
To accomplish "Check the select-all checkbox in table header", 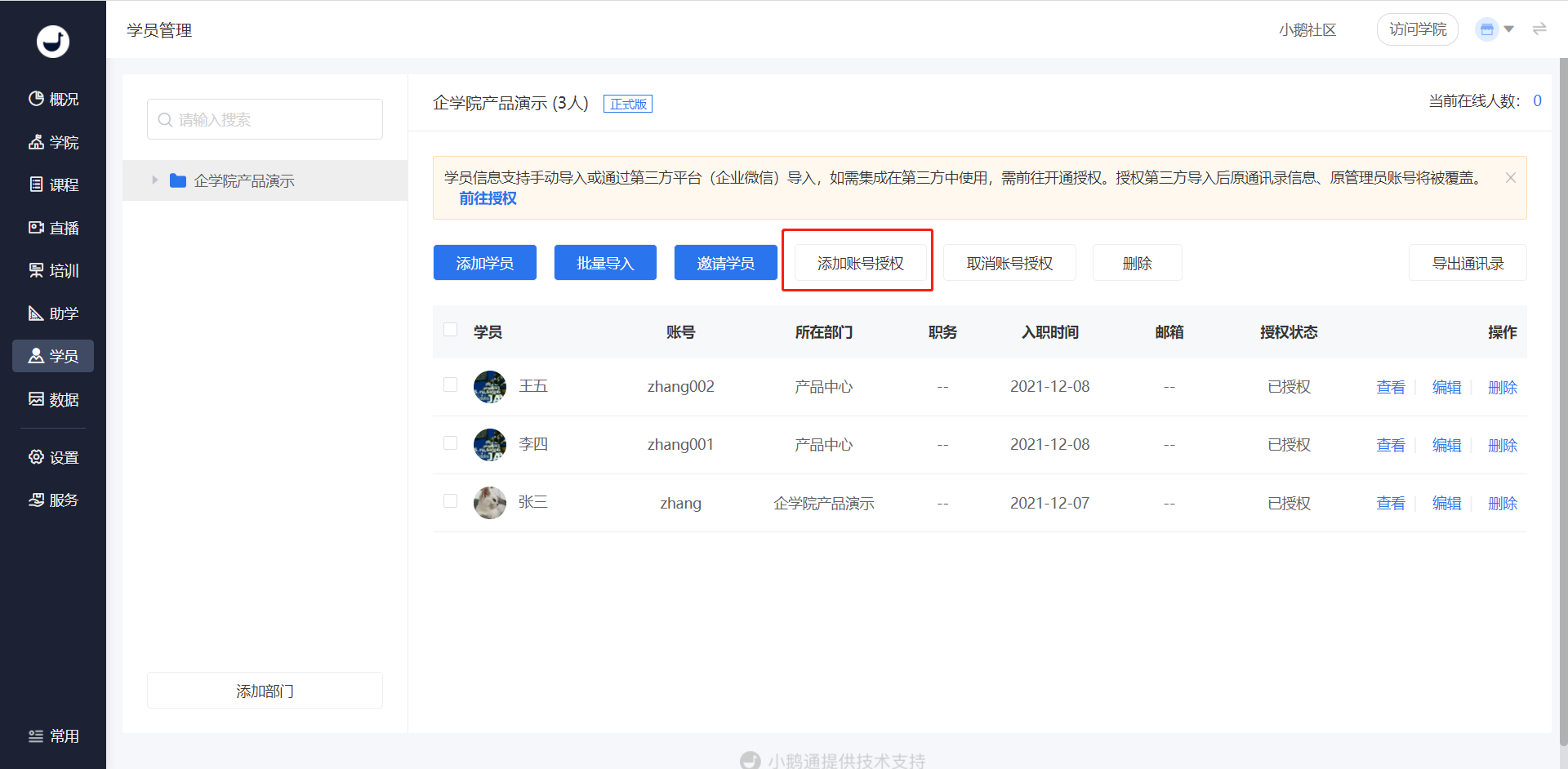I will point(450,330).
